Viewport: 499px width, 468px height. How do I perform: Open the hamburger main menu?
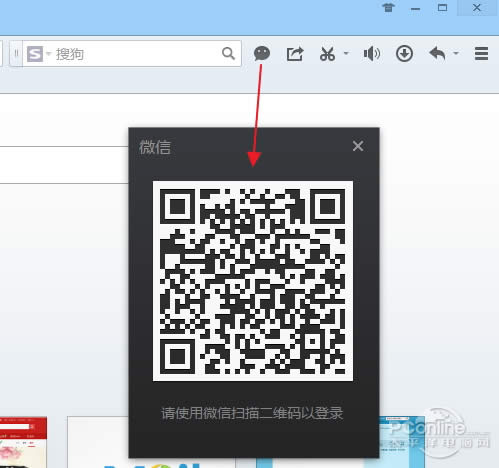click(481, 54)
